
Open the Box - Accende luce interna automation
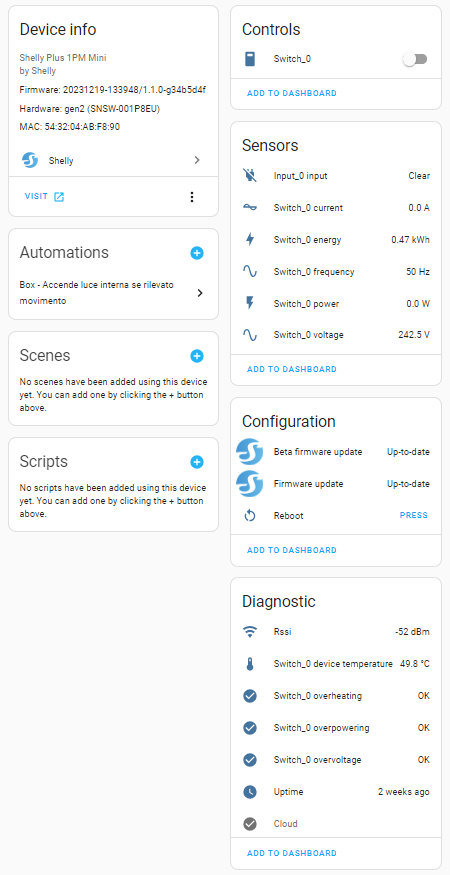pyautogui.click(x=113, y=293)
